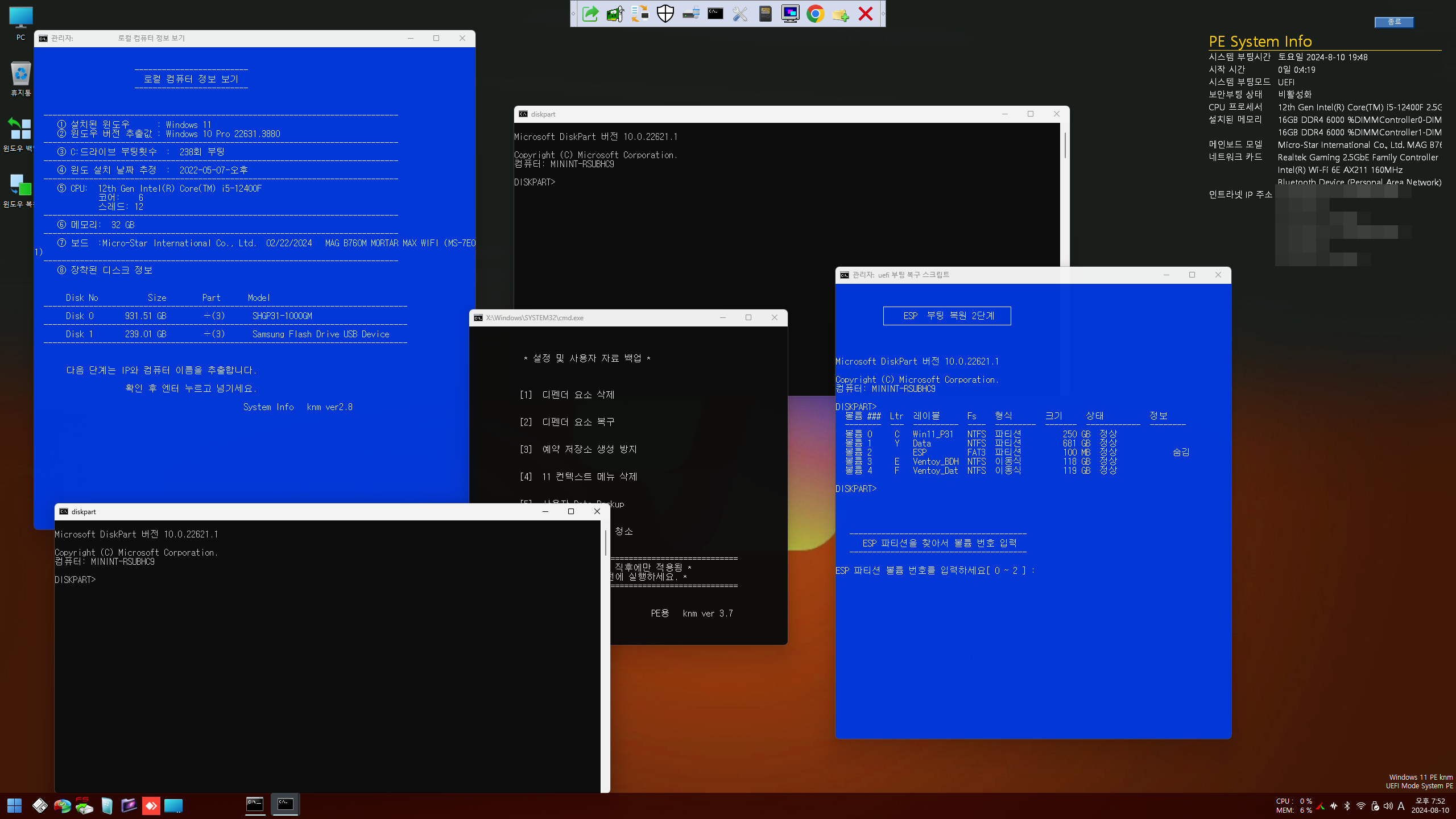Image resolution: width=1456 pixels, height=819 pixels.
Task: Click the audio waveform tray icon
Action: [x=1334, y=806]
